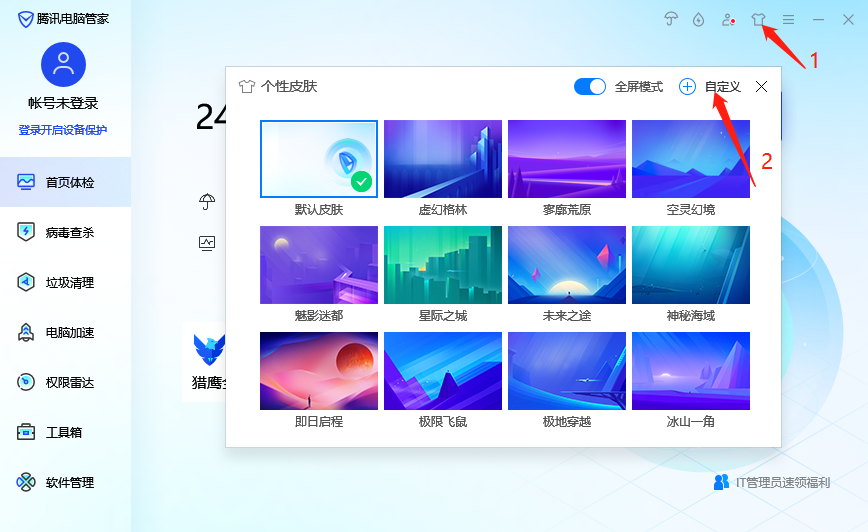Toggle the 全屏模式 switch off
The height and width of the screenshot is (532, 868).
point(590,86)
